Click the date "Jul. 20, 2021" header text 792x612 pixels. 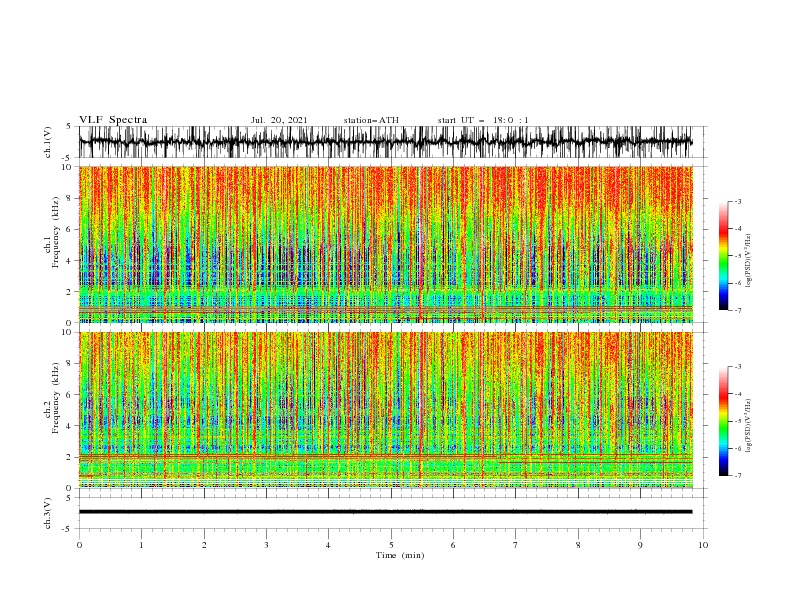pyautogui.click(x=279, y=120)
